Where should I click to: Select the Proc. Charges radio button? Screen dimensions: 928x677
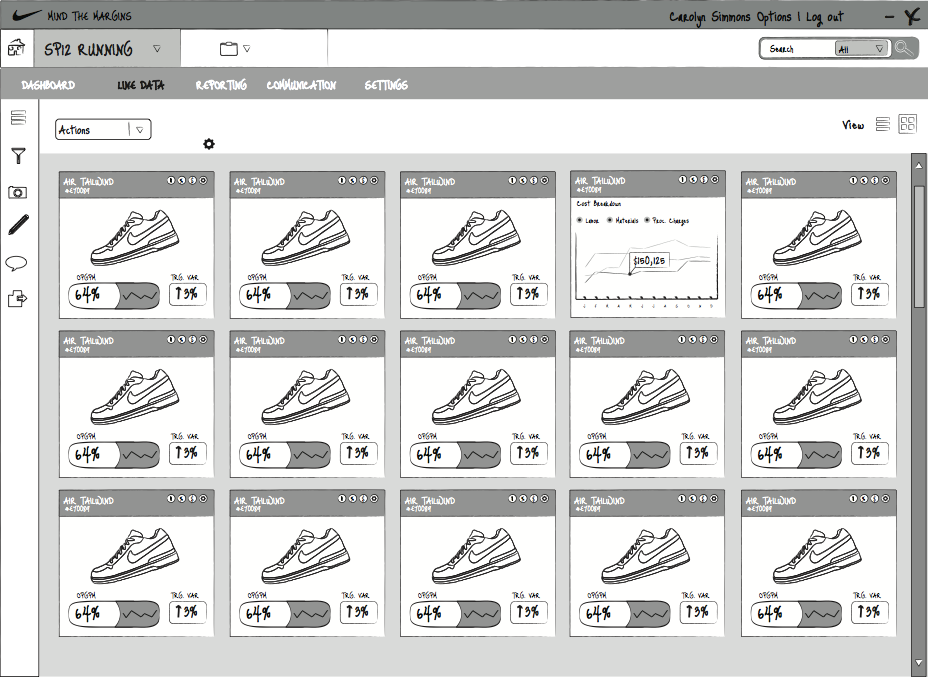646,219
